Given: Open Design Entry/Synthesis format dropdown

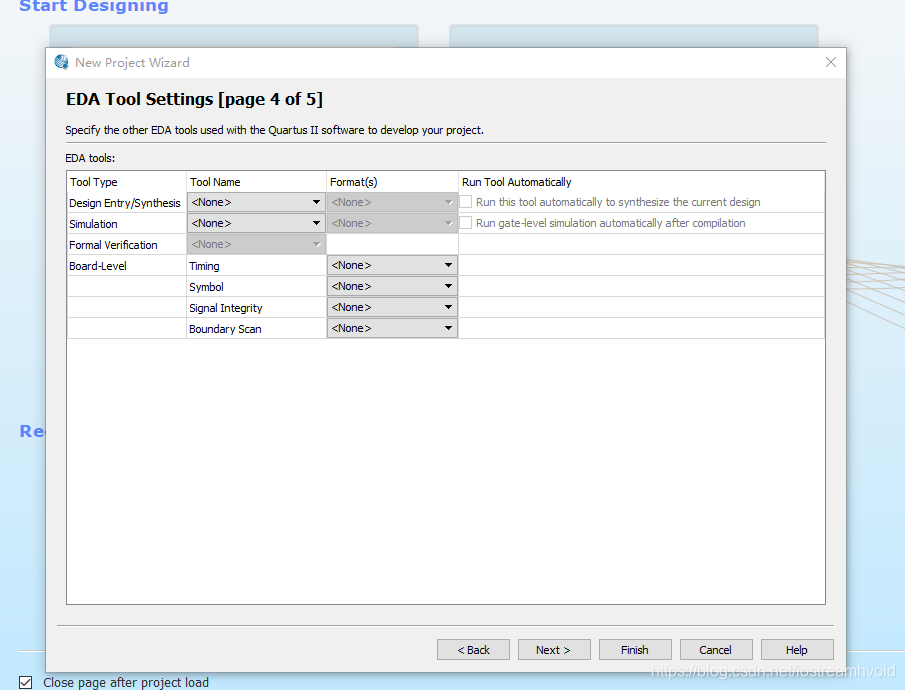Looking at the screenshot, I should (x=392, y=202).
